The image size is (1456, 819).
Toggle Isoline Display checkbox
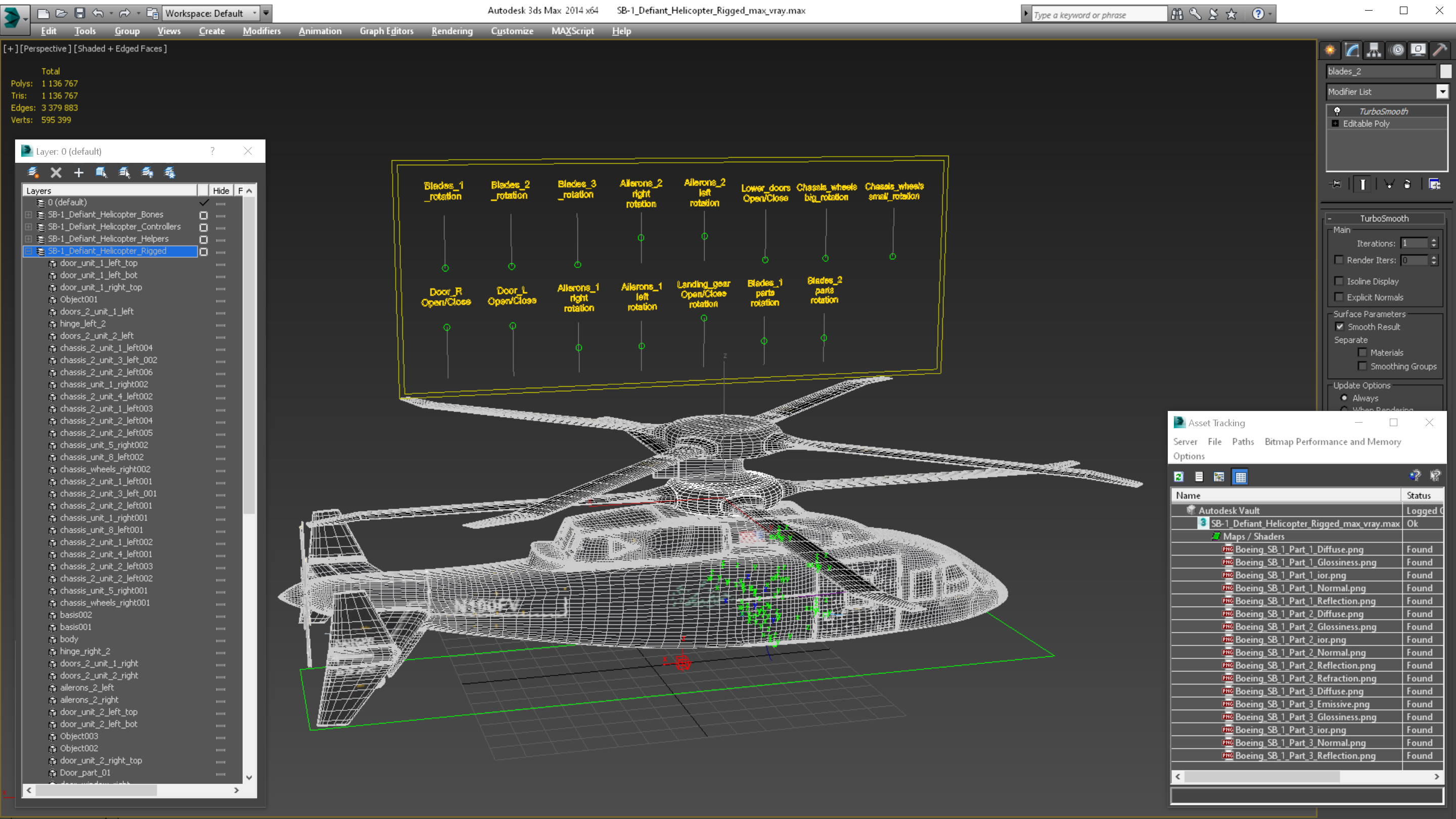(1338, 281)
